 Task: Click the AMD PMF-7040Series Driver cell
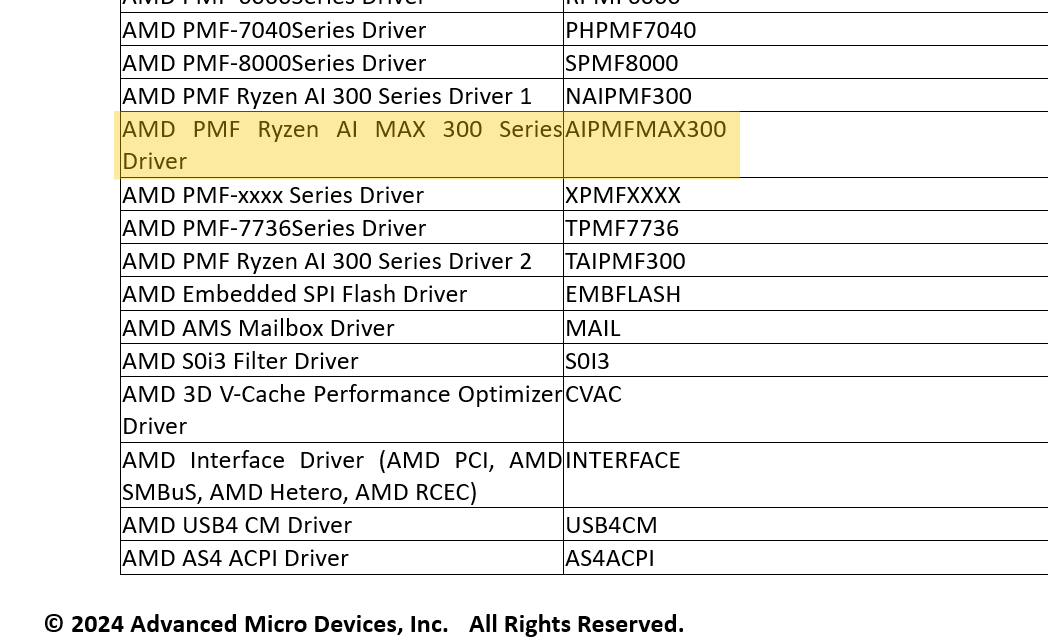(x=274, y=30)
